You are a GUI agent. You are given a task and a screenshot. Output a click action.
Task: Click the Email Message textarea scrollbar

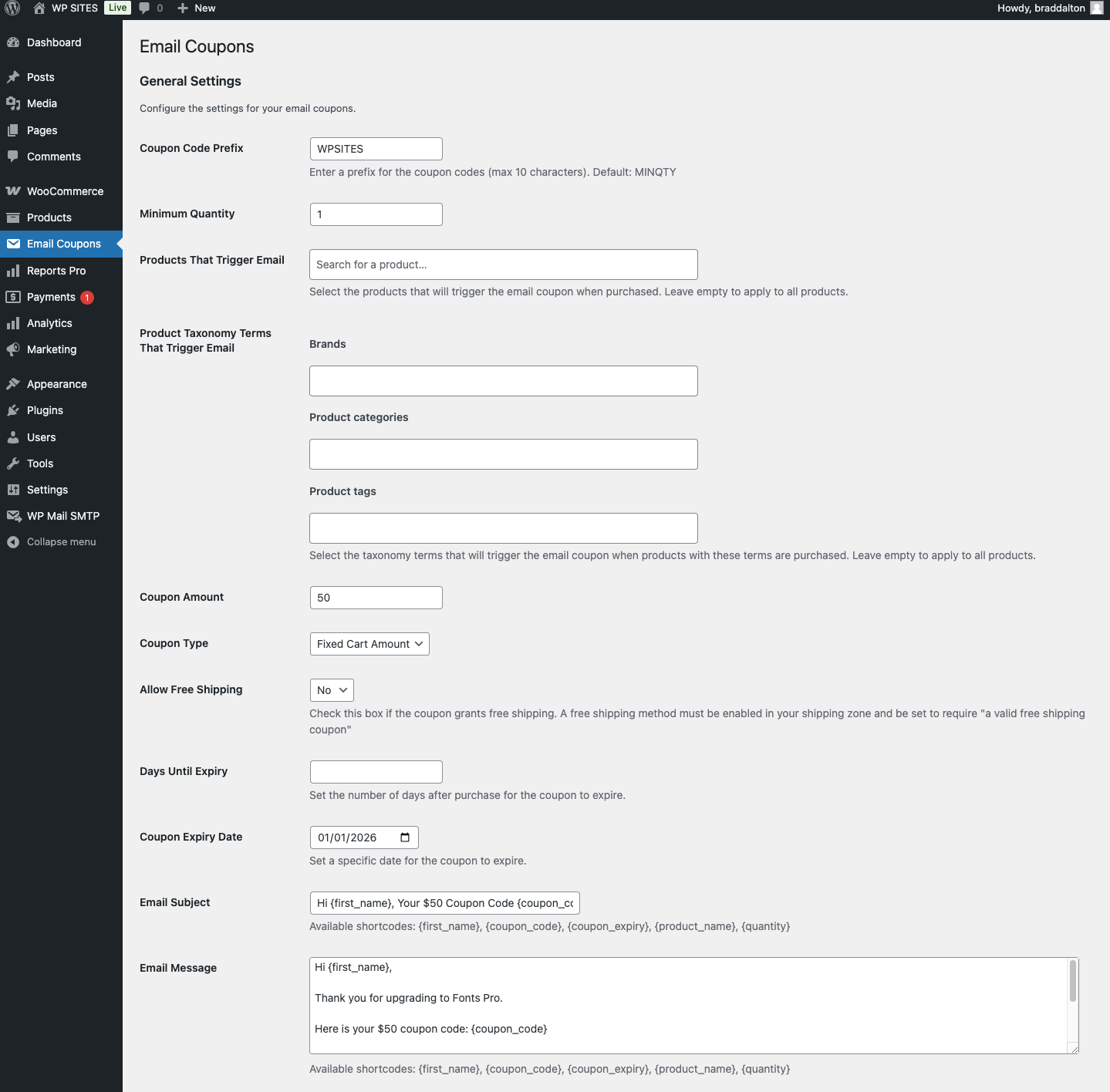pyautogui.click(x=1072, y=982)
